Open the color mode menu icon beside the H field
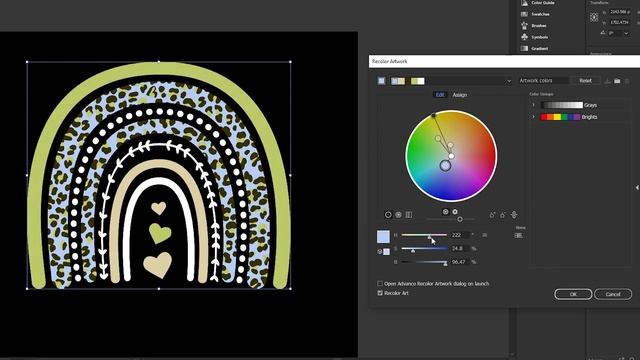The width and height of the screenshot is (640, 360). (x=484, y=235)
